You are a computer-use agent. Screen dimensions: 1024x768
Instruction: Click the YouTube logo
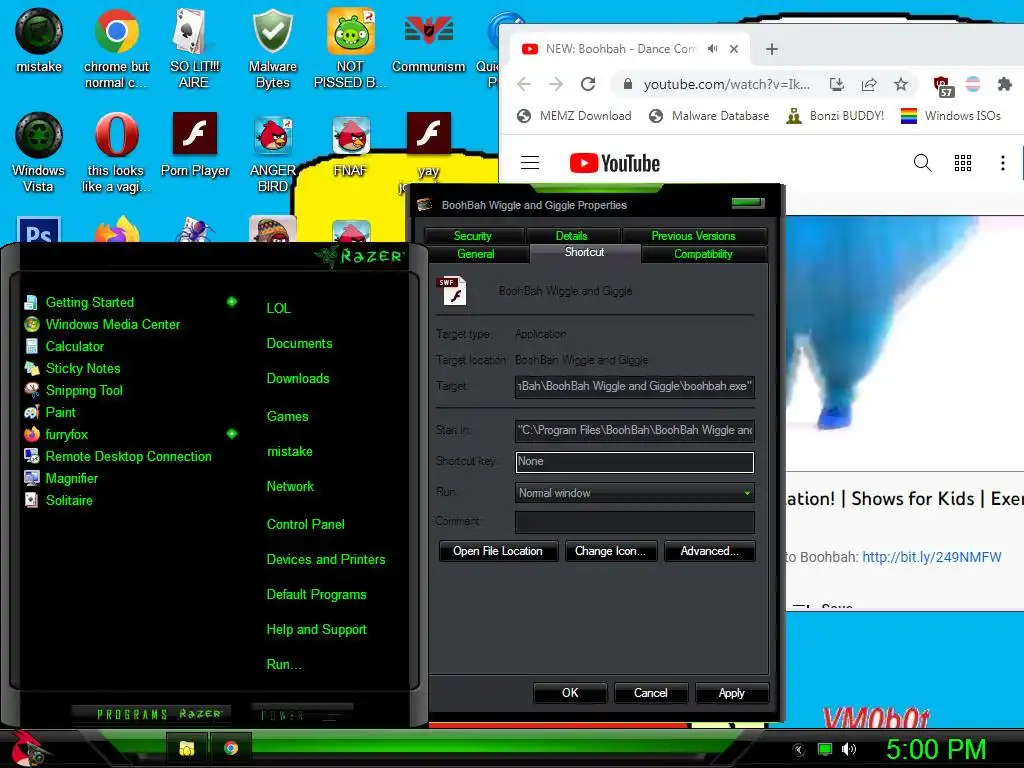(x=615, y=163)
